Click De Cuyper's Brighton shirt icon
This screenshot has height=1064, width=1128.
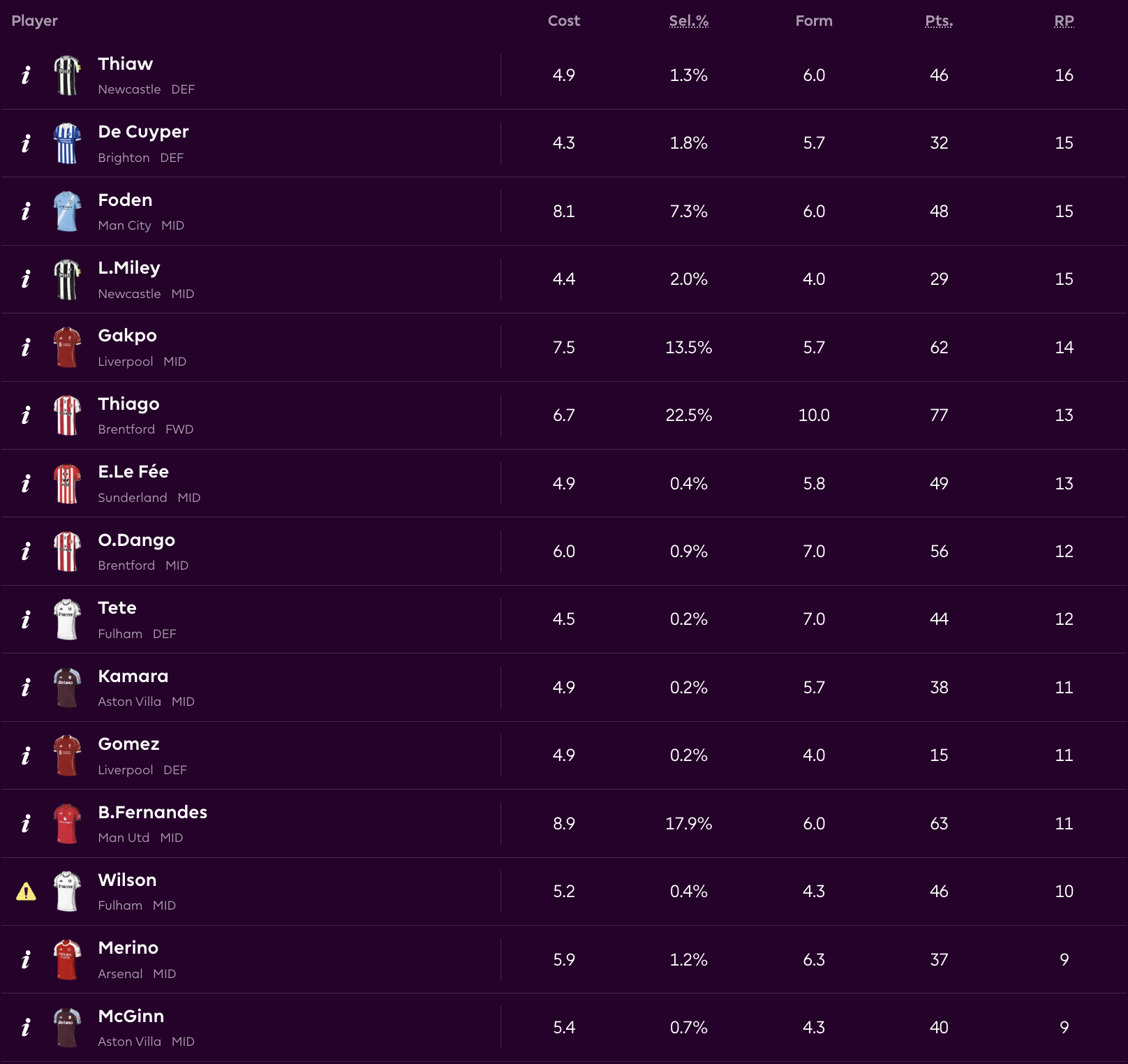[x=67, y=143]
